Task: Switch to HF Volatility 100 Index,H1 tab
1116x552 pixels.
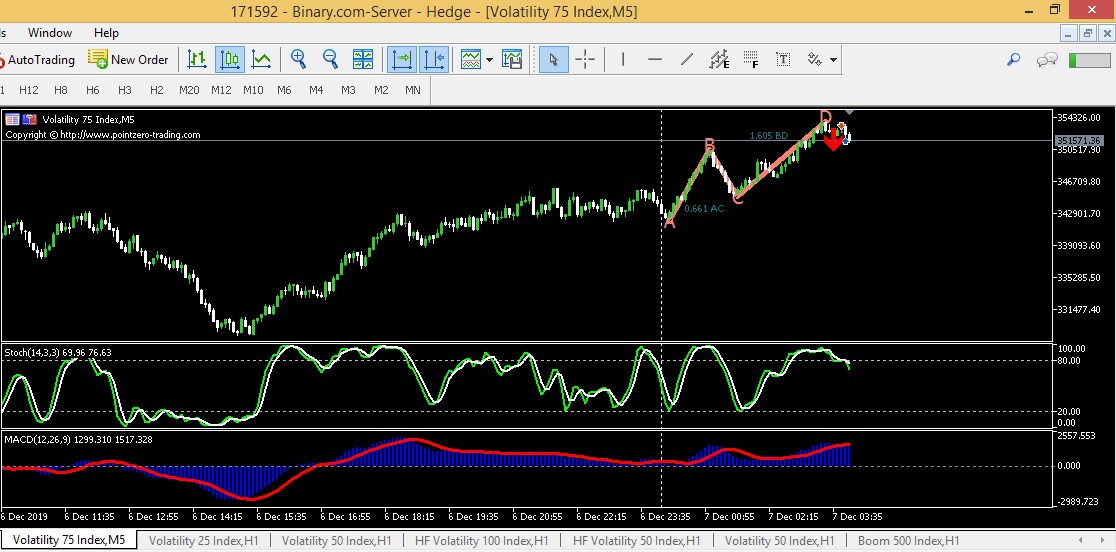Action: click(x=482, y=541)
